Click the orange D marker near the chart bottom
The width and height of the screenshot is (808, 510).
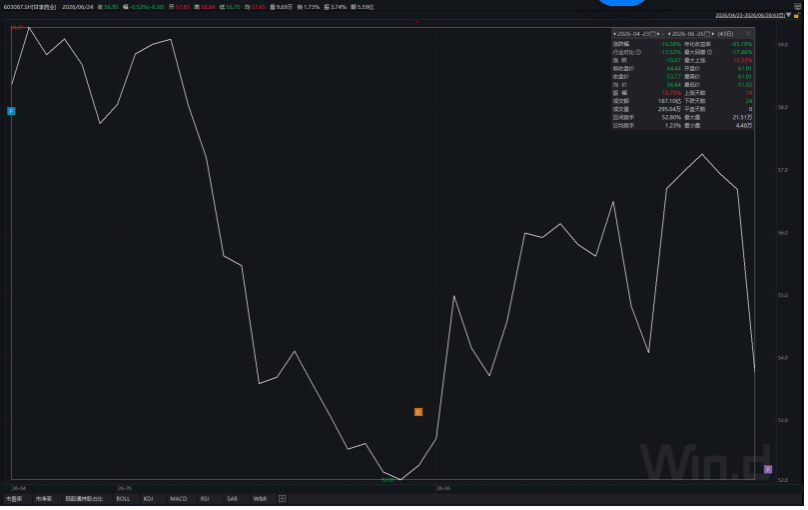(x=420, y=414)
